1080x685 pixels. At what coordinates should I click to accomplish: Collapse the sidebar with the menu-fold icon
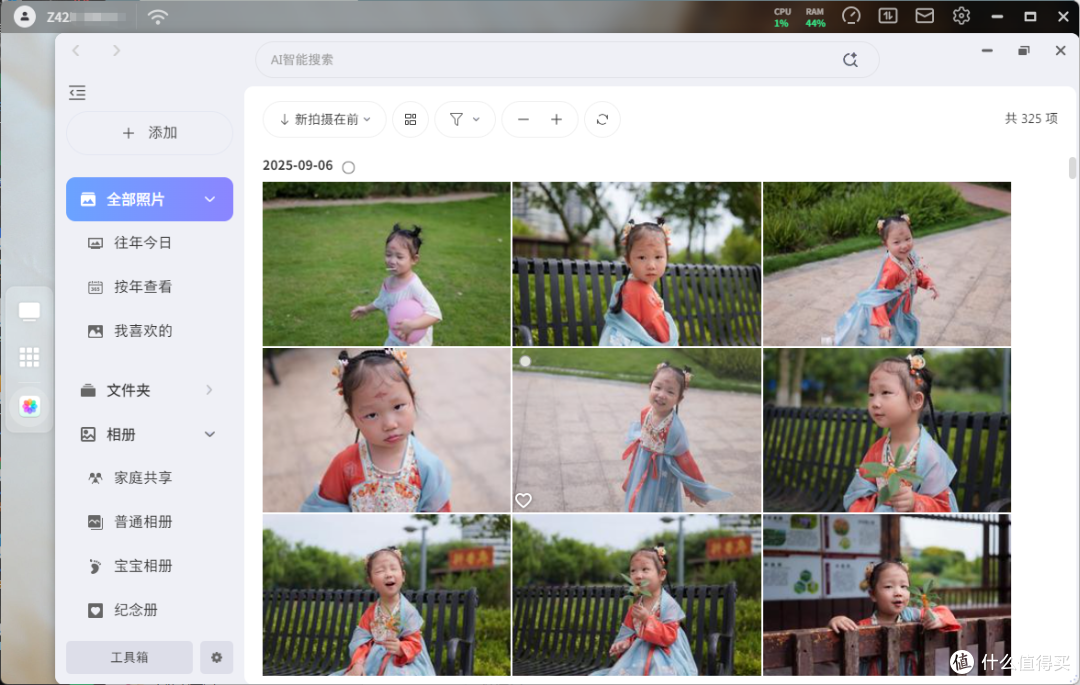coord(77,92)
